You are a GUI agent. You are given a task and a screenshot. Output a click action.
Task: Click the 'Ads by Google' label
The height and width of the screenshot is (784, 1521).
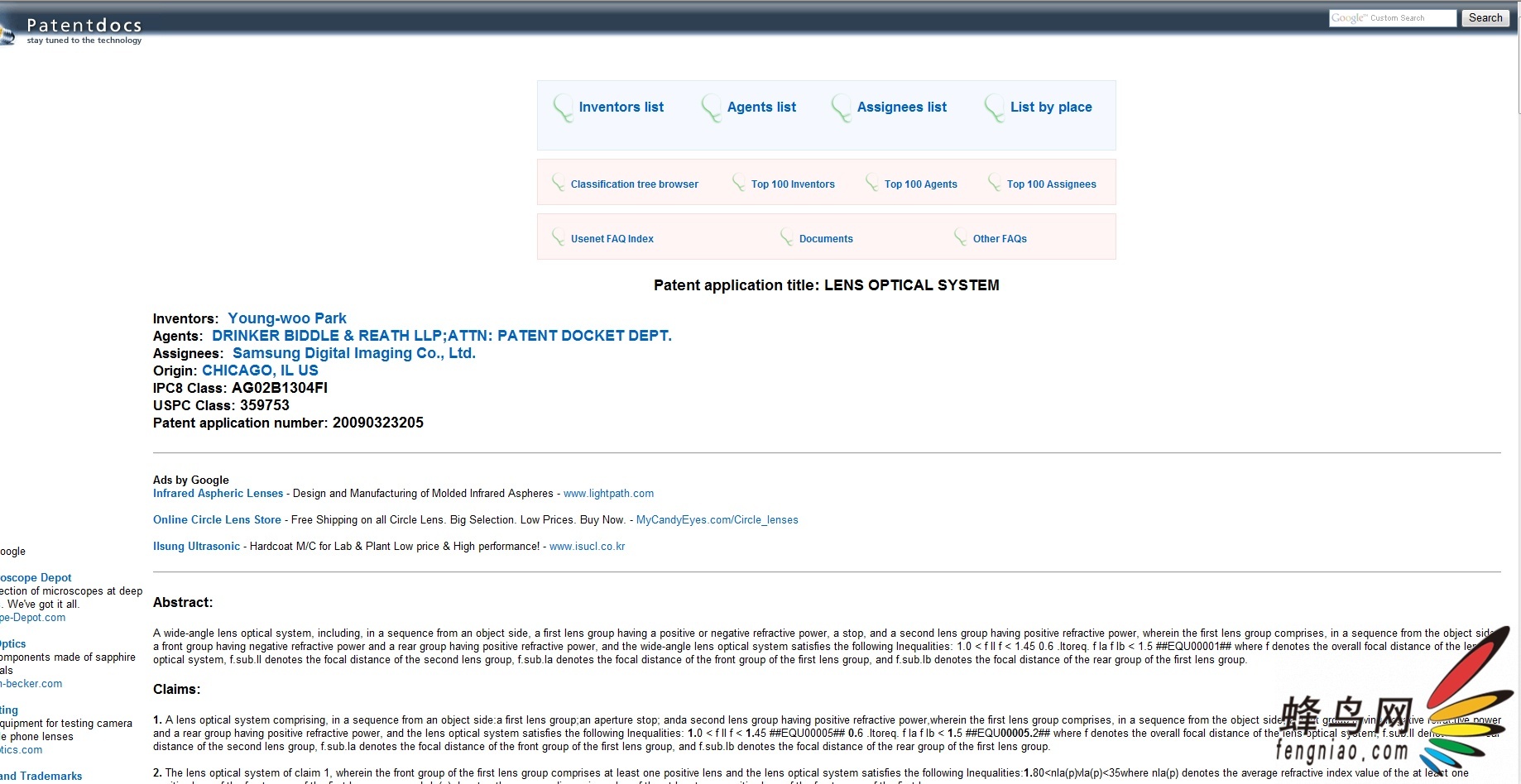click(191, 480)
